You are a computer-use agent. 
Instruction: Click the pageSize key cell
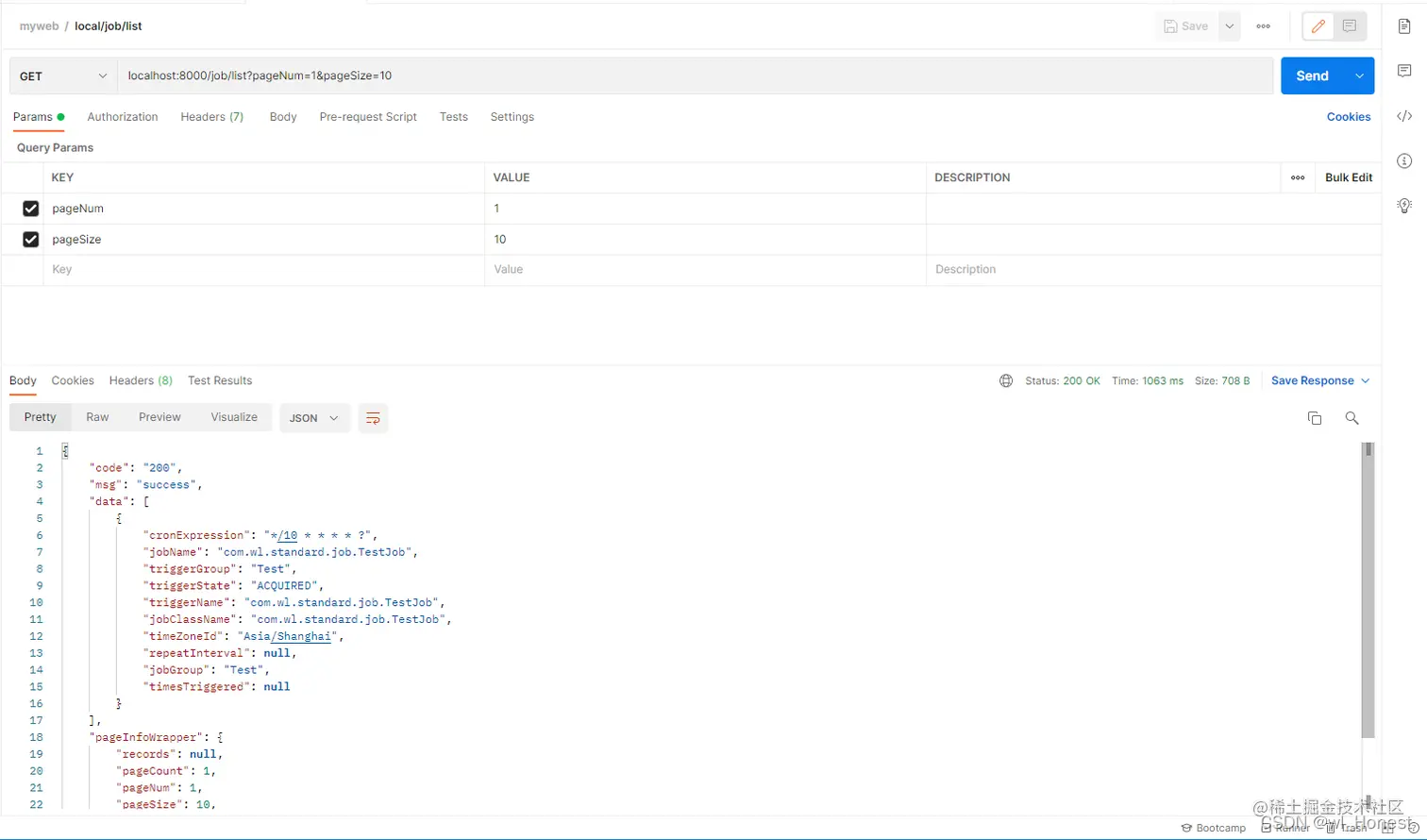264,240
